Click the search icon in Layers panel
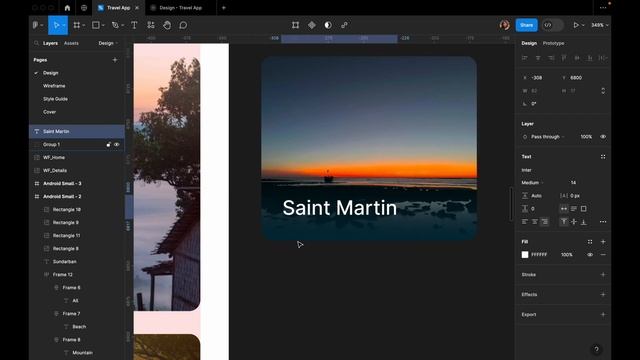This screenshot has width=640, height=360. (36, 43)
